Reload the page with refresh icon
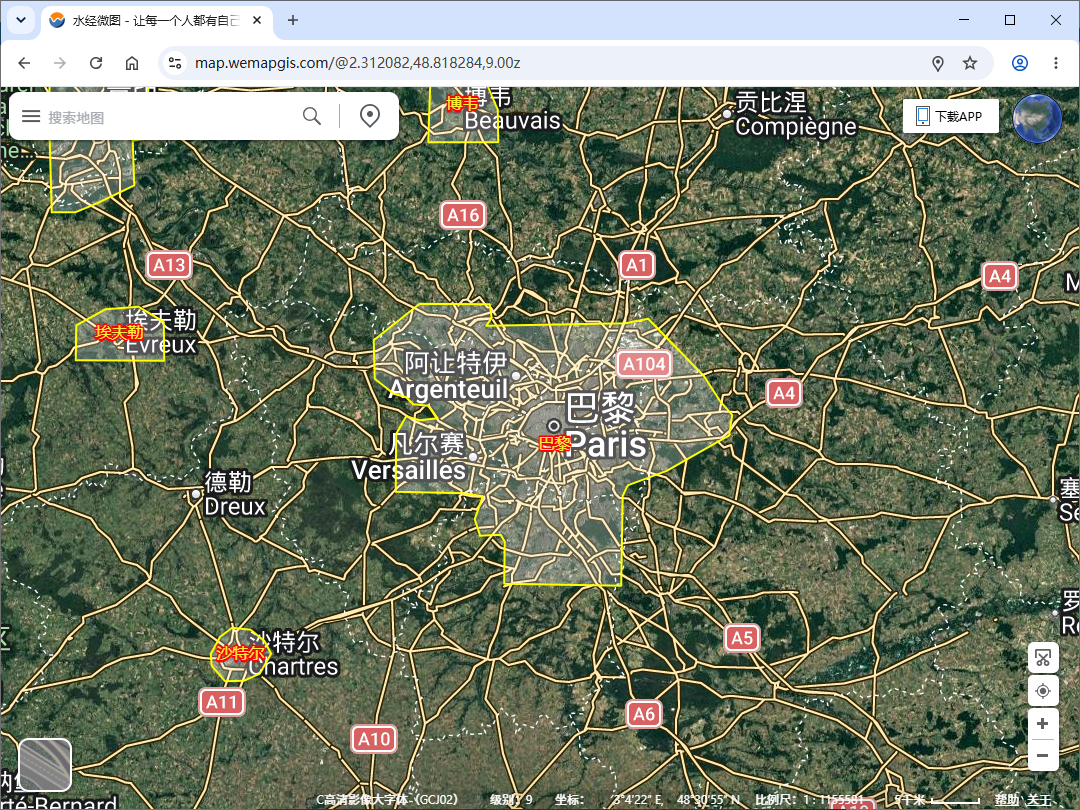The width and height of the screenshot is (1080, 810). click(x=96, y=63)
